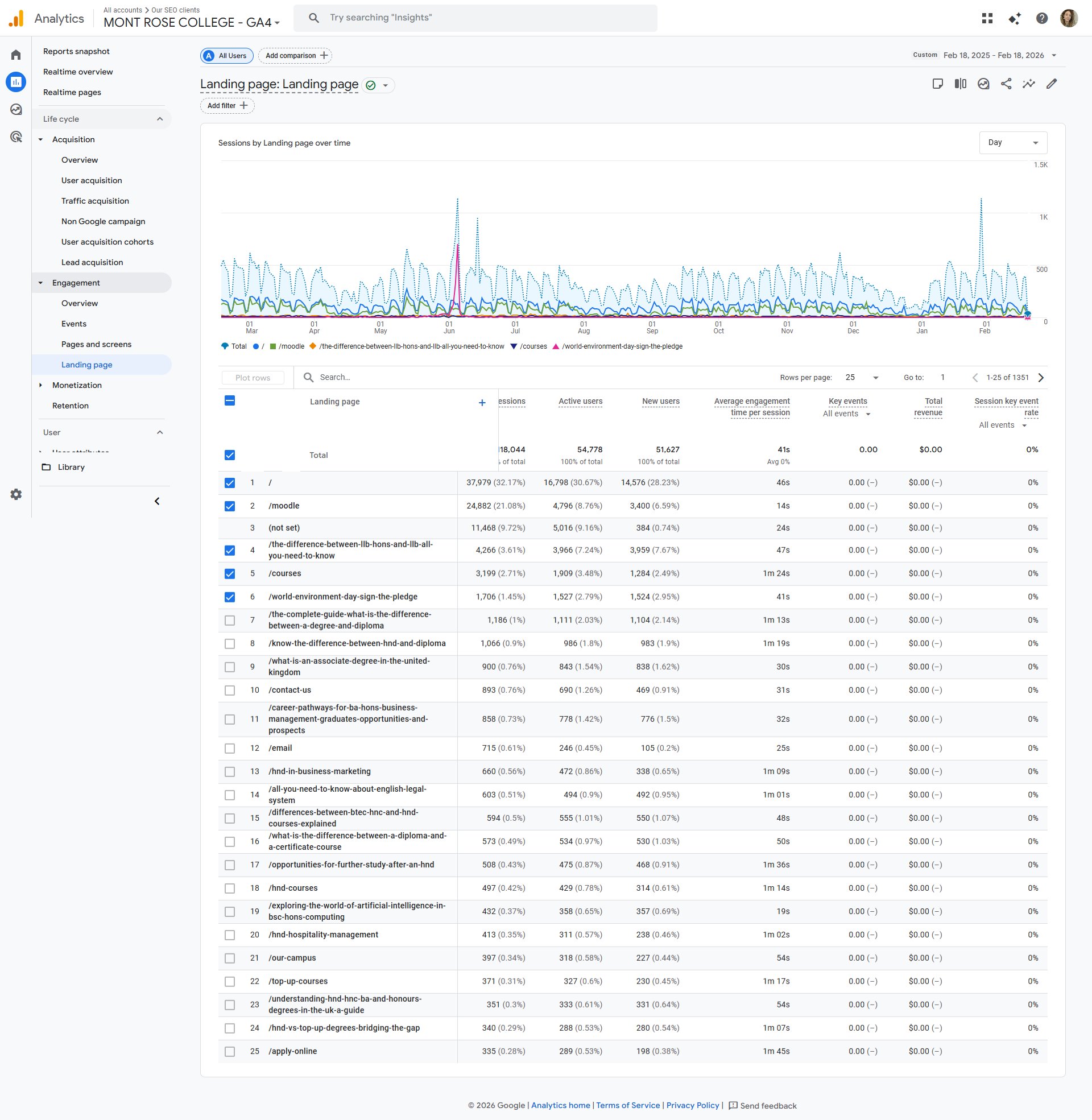Edit the report with the pencil icon

point(1052,84)
